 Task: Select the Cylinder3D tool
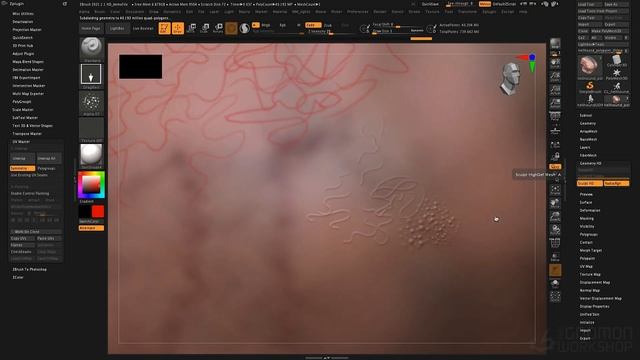617,61
